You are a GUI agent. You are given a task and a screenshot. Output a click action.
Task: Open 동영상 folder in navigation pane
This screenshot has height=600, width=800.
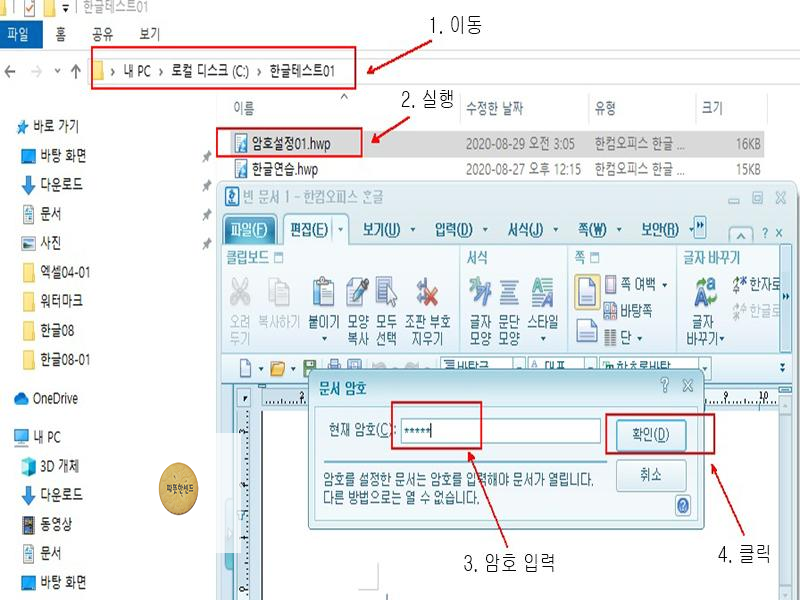click(47, 524)
